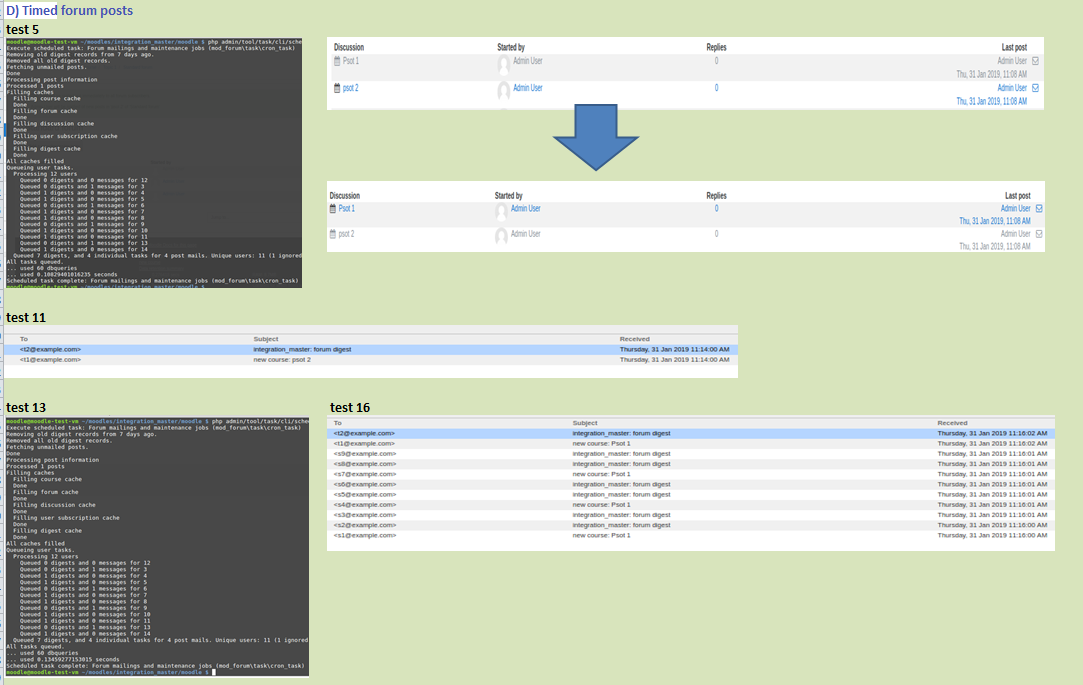Select the email sent to s4@example.com

coord(691,505)
